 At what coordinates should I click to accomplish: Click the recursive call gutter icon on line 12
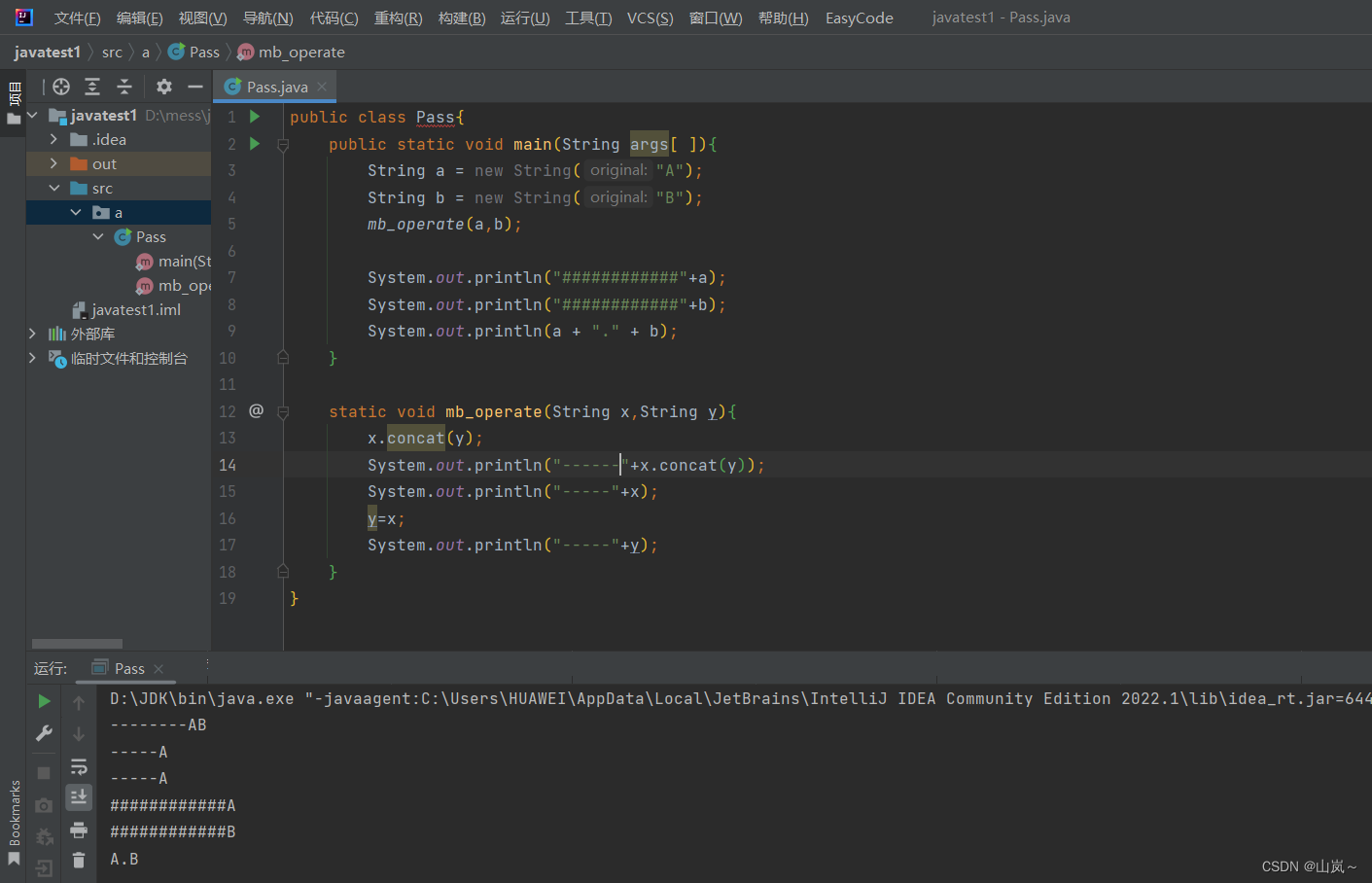click(257, 411)
